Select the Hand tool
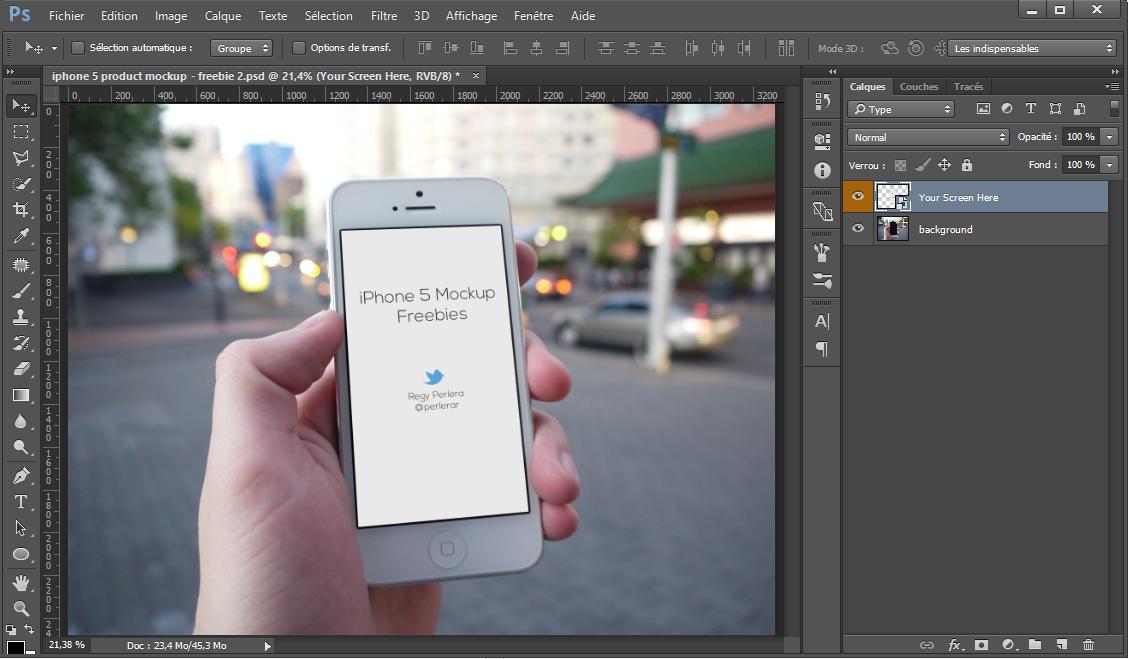1128x659 pixels. 21,583
